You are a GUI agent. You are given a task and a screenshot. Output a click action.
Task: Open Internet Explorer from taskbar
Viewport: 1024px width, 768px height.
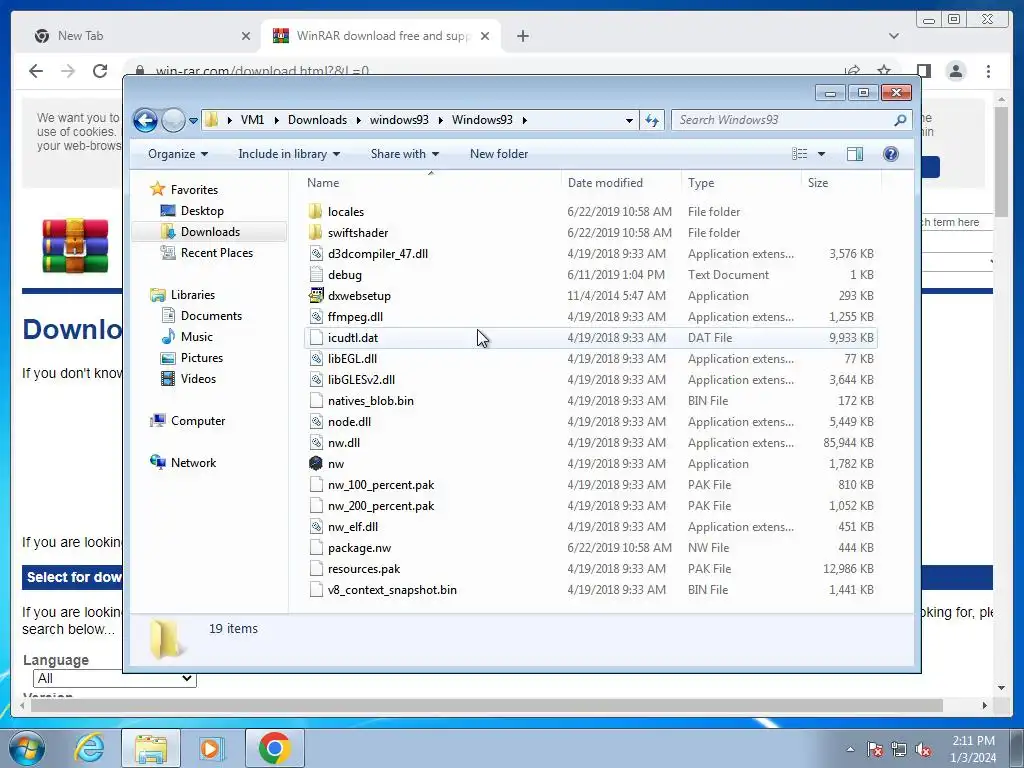tap(89, 748)
